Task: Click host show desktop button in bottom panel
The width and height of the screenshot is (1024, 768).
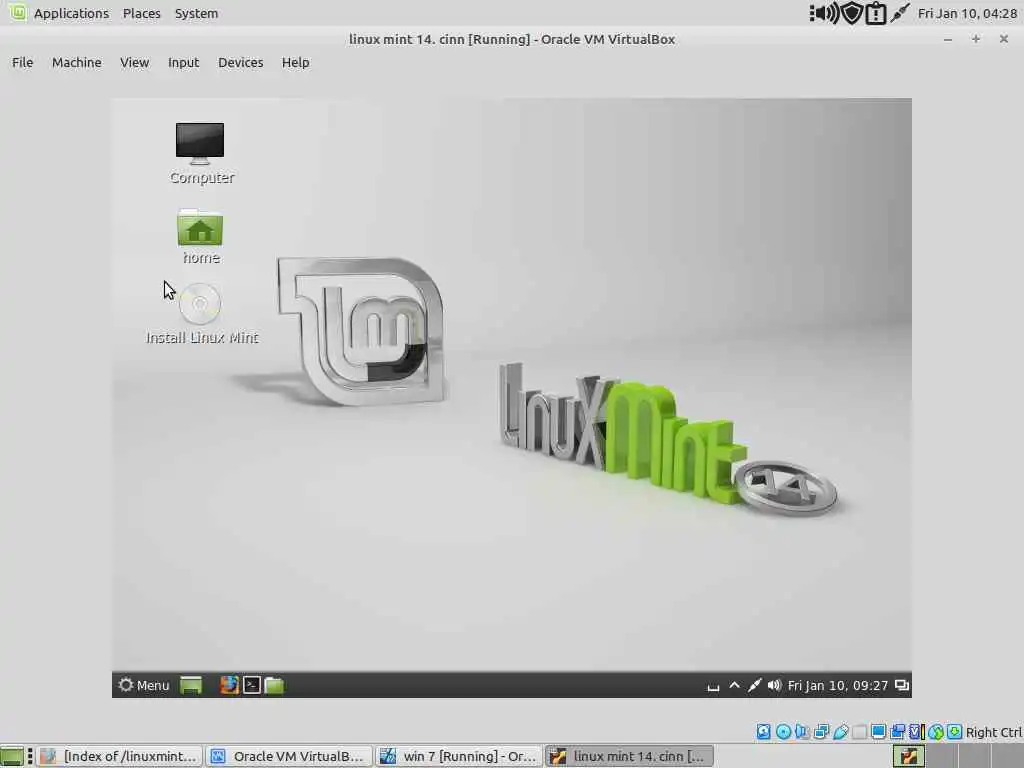Action: pyautogui.click(x=12, y=756)
